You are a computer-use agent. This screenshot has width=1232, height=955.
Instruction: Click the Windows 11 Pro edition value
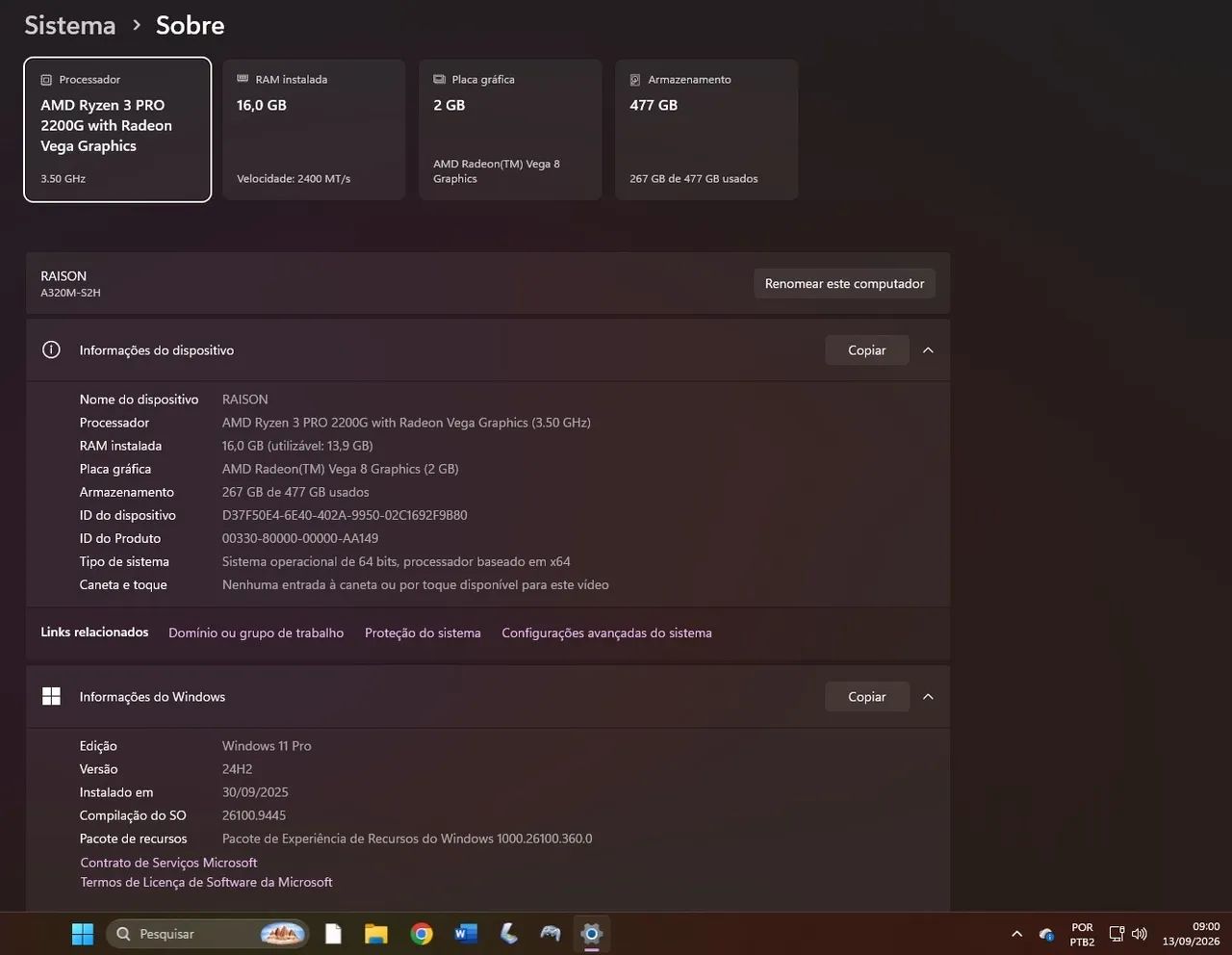(x=267, y=746)
